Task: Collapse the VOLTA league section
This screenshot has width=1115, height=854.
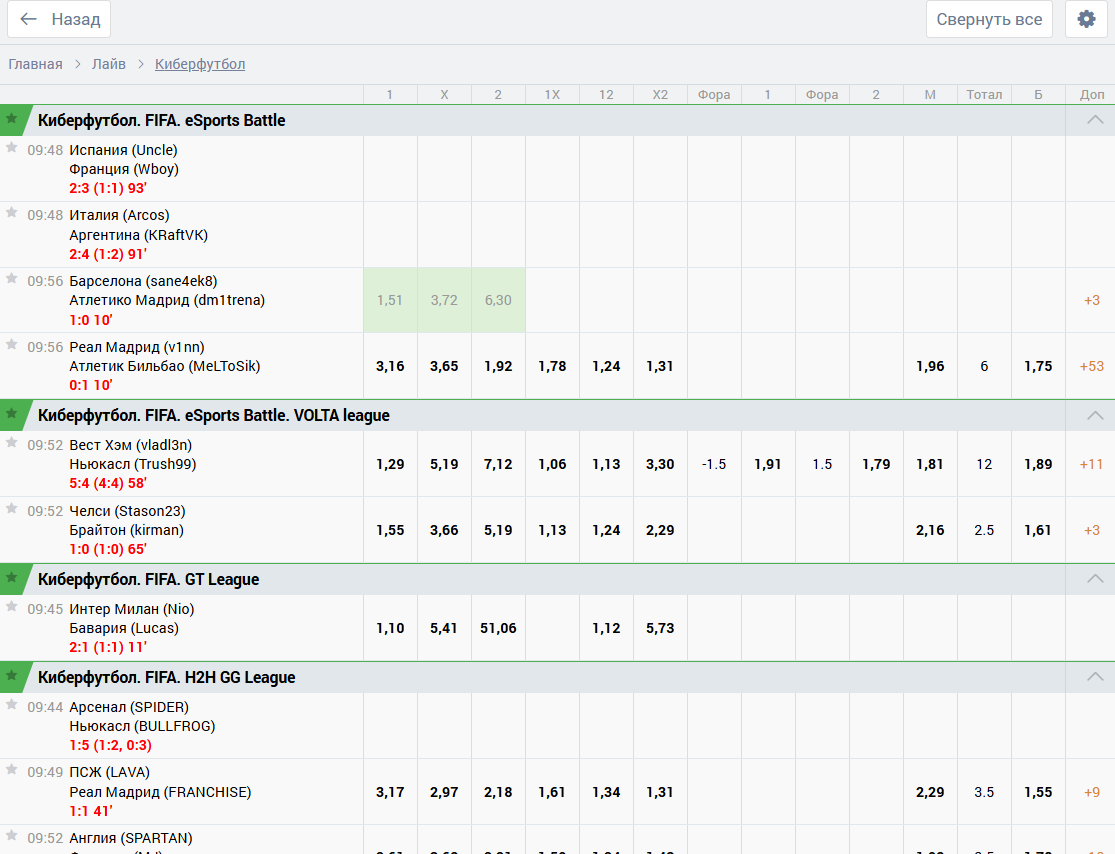Action: tap(1095, 415)
